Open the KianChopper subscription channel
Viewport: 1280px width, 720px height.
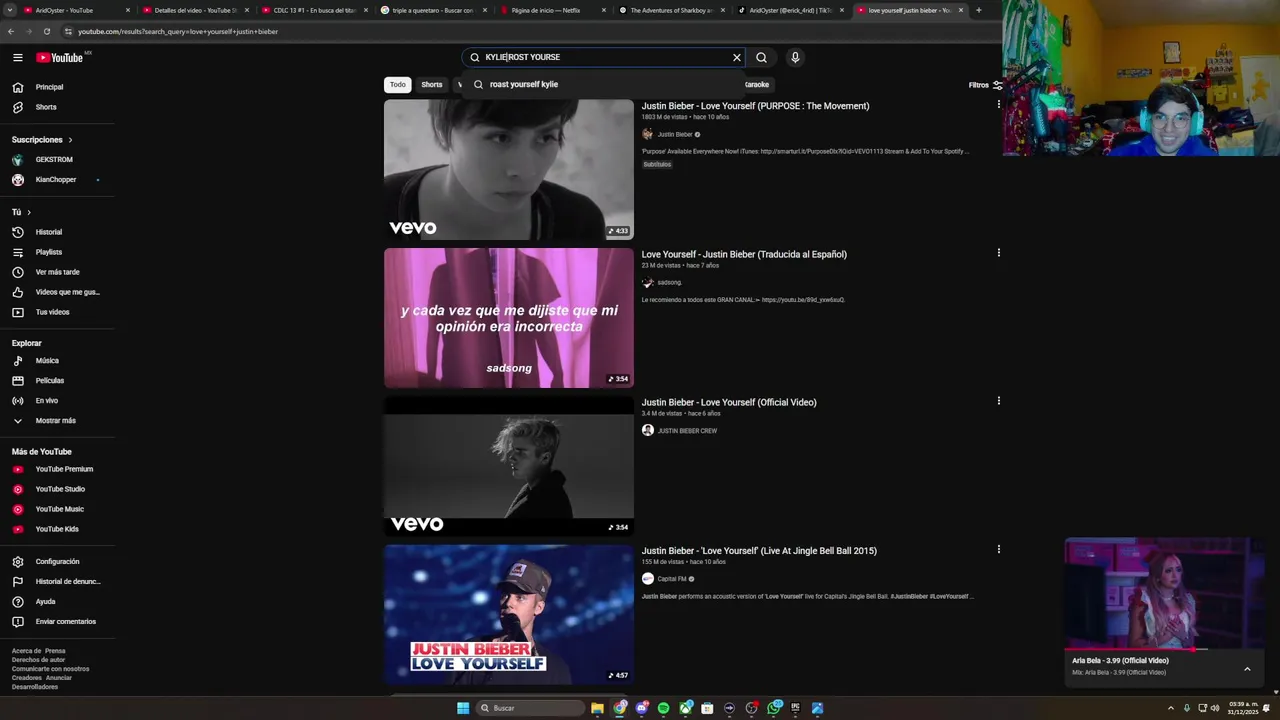tap(57, 180)
